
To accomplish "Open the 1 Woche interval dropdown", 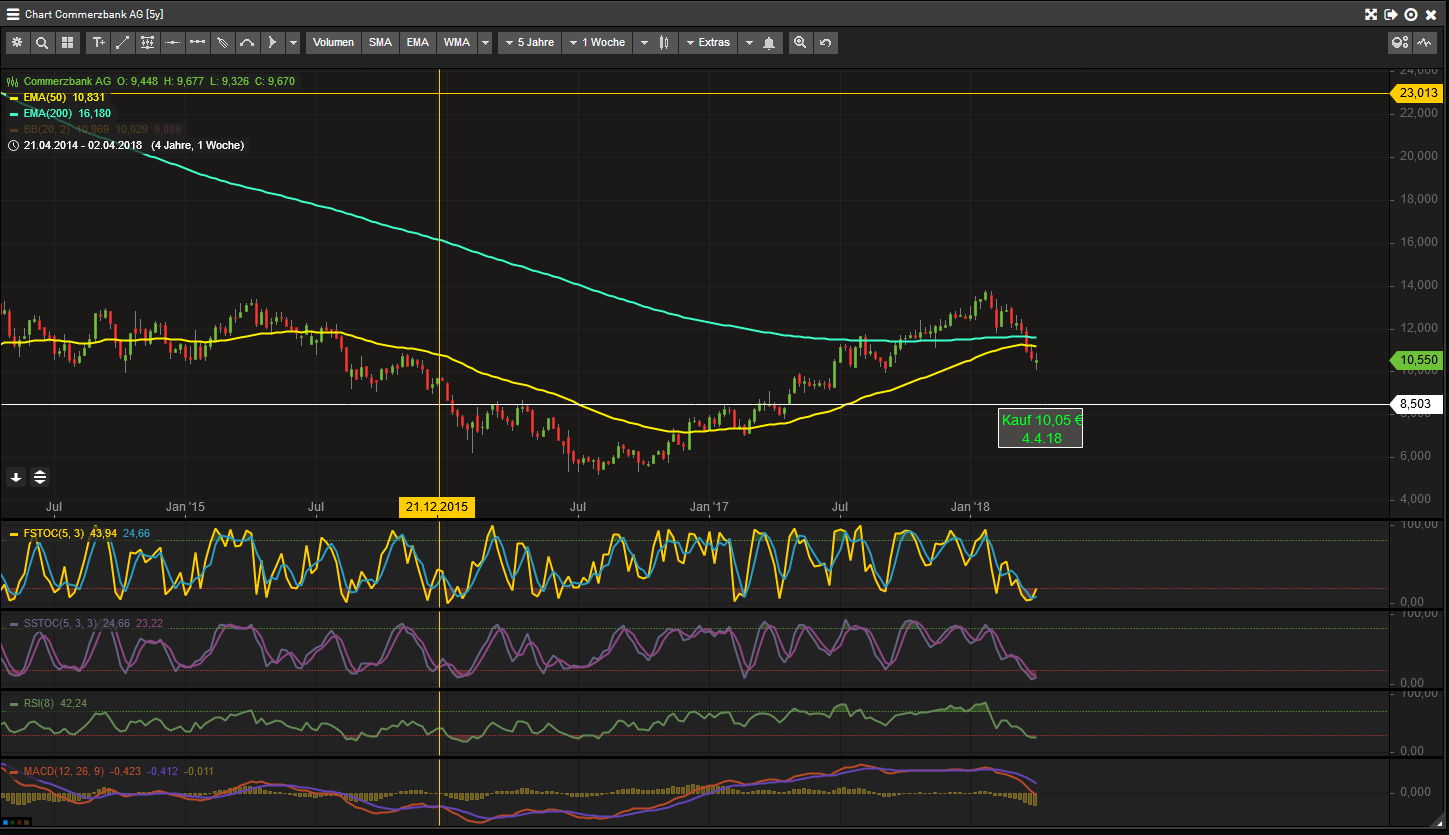I will pos(596,43).
